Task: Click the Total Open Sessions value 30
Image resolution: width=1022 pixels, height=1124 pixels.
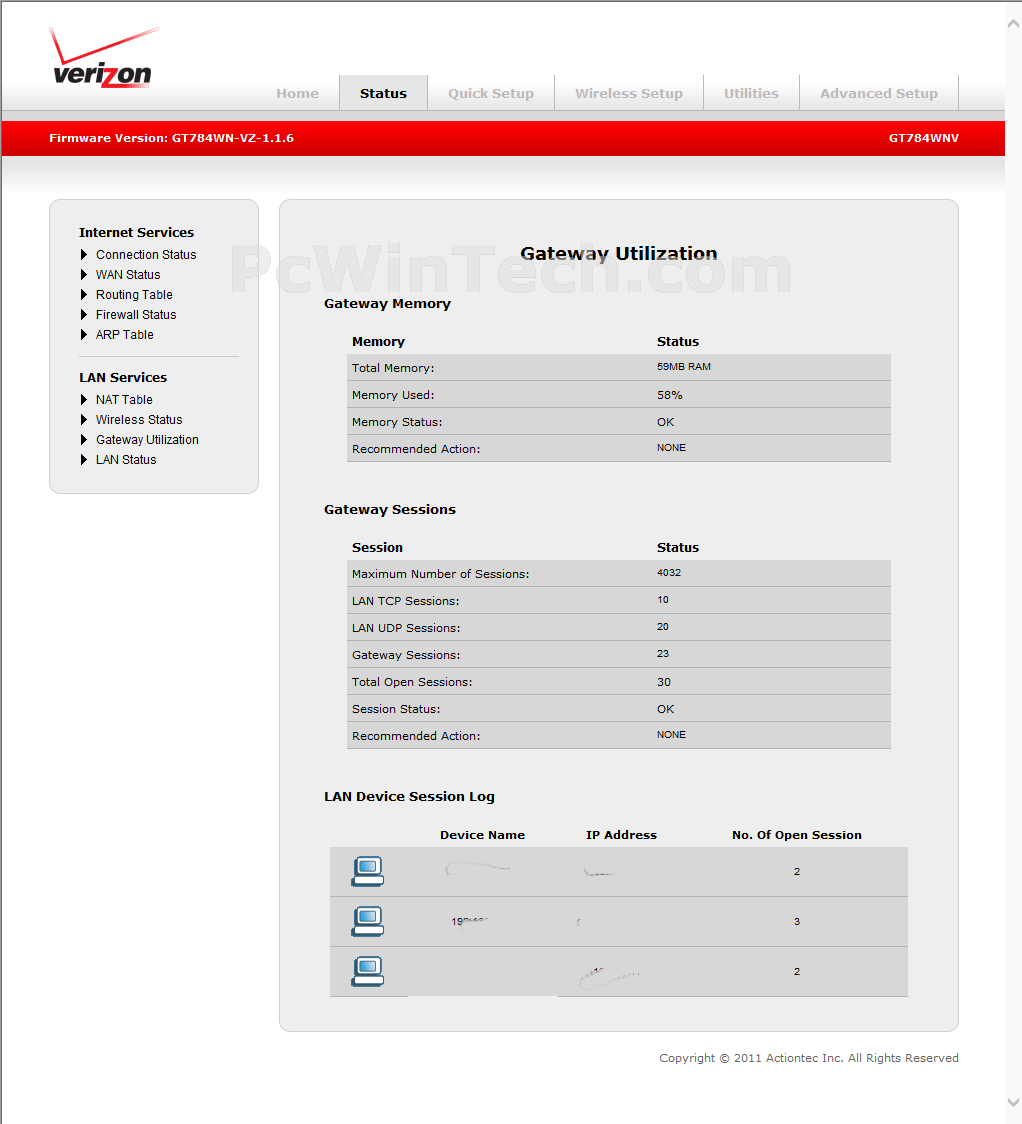Action: 664,682
